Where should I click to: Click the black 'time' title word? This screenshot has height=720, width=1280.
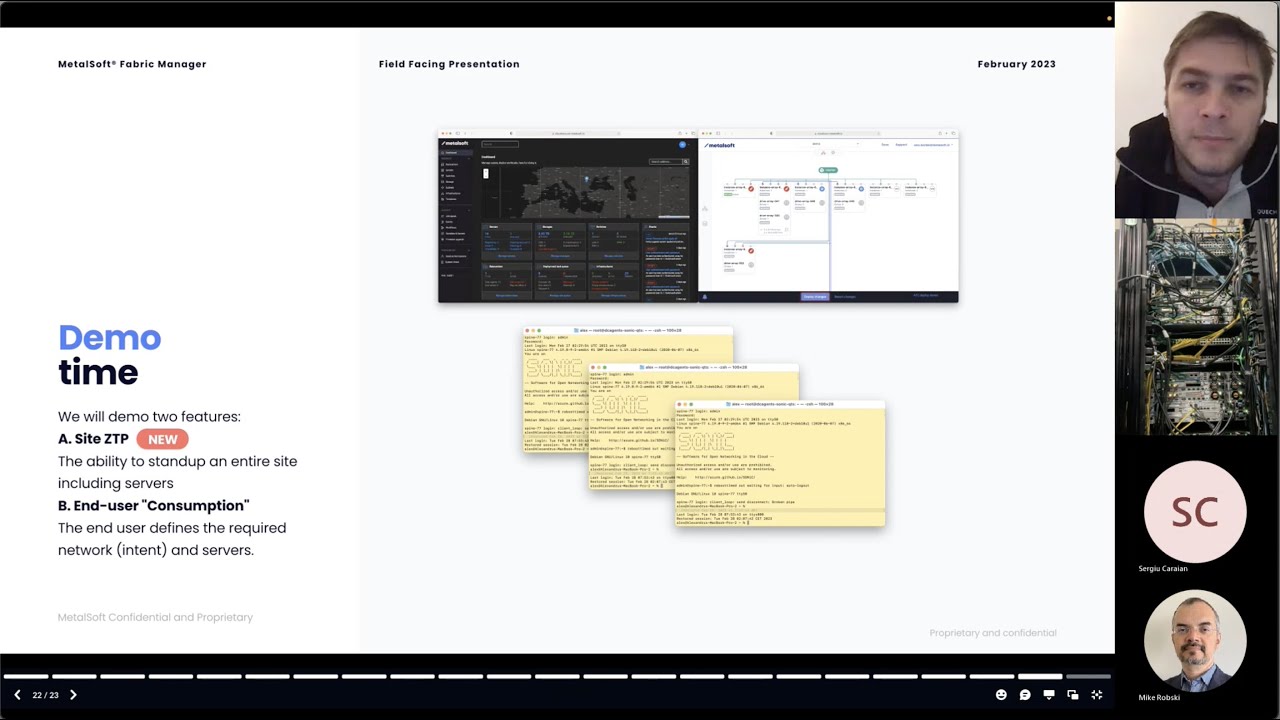(98, 372)
